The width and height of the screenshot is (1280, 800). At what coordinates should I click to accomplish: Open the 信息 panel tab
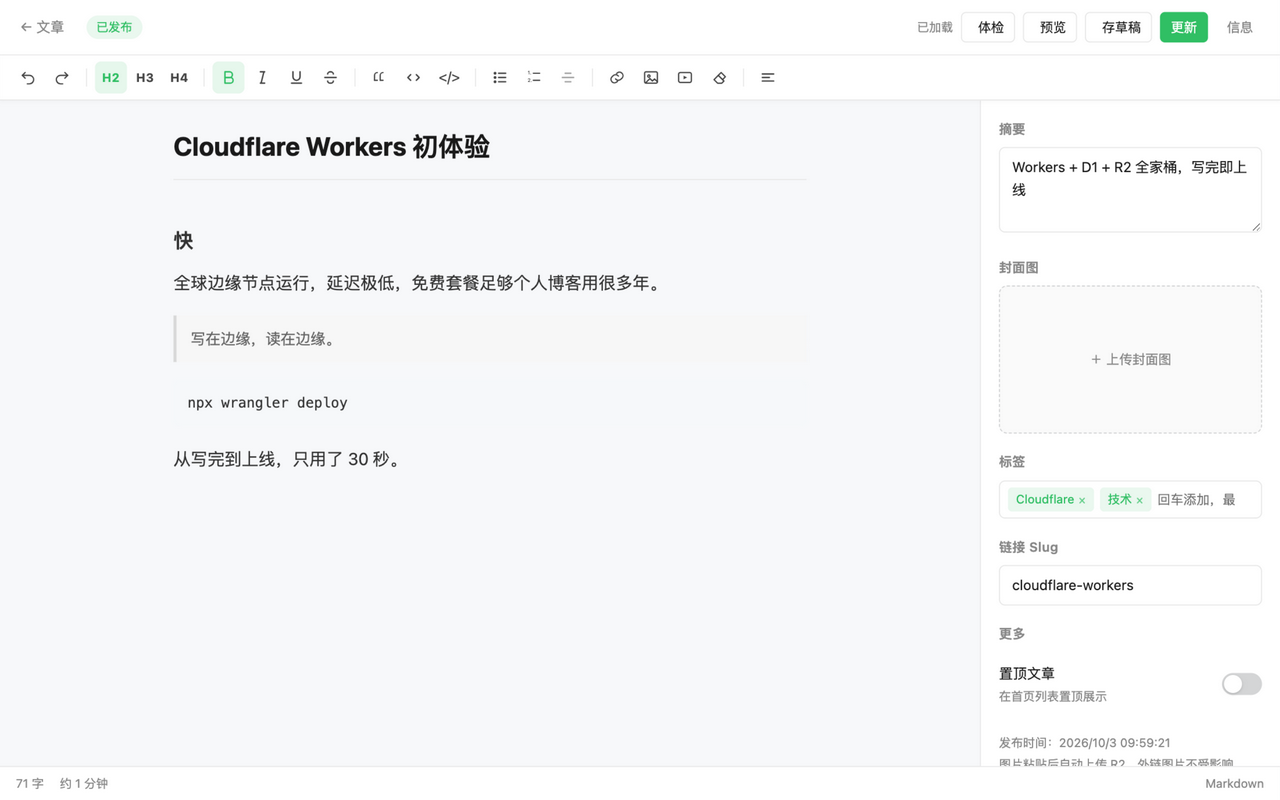(1240, 27)
